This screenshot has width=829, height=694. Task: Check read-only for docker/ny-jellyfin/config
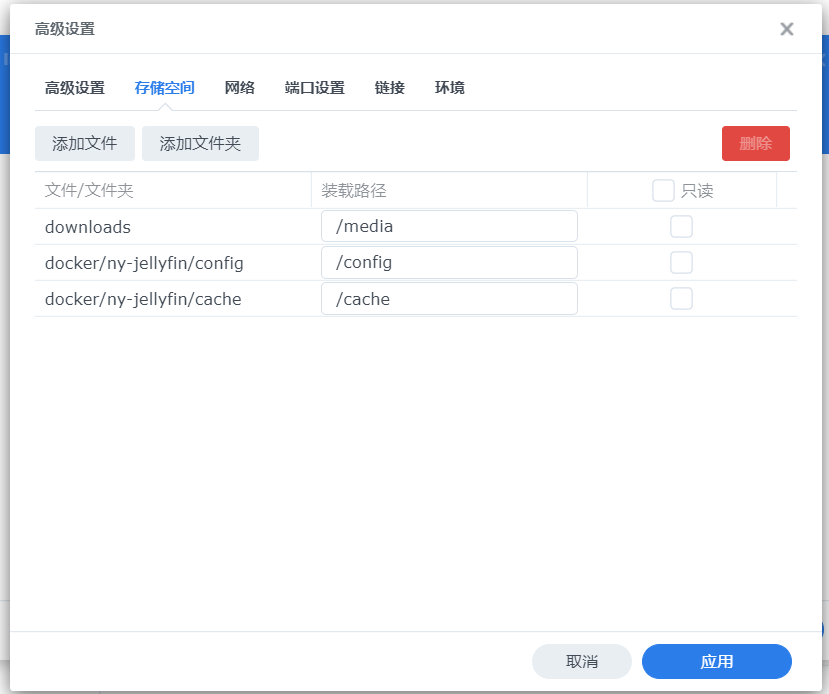(681, 263)
